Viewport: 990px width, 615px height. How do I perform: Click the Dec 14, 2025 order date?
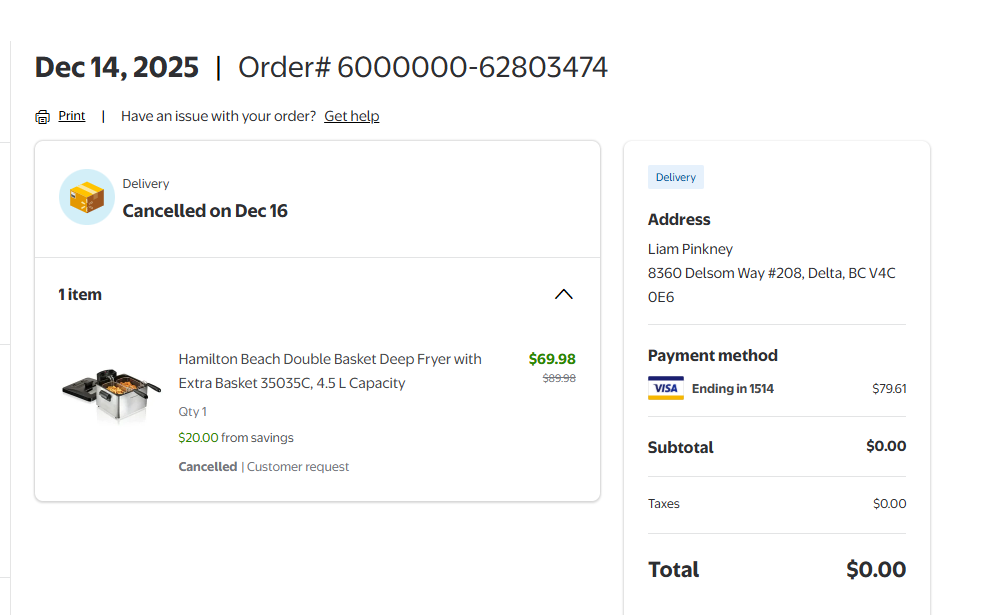click(117, 67)
